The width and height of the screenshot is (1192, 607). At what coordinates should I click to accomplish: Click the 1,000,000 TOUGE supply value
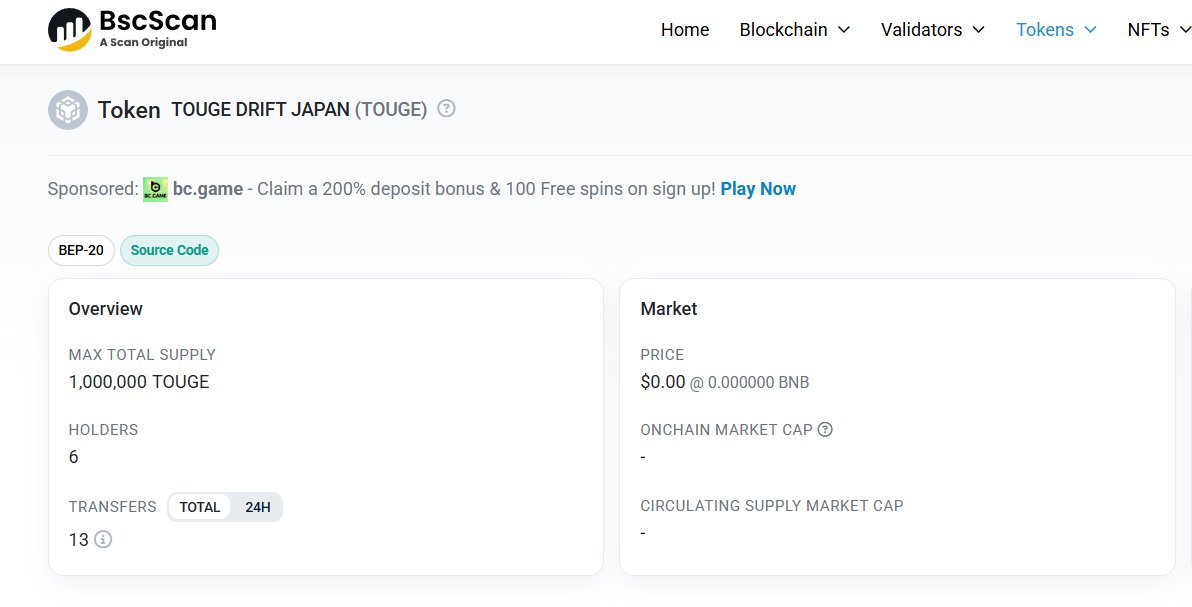(x=139, y=382)
